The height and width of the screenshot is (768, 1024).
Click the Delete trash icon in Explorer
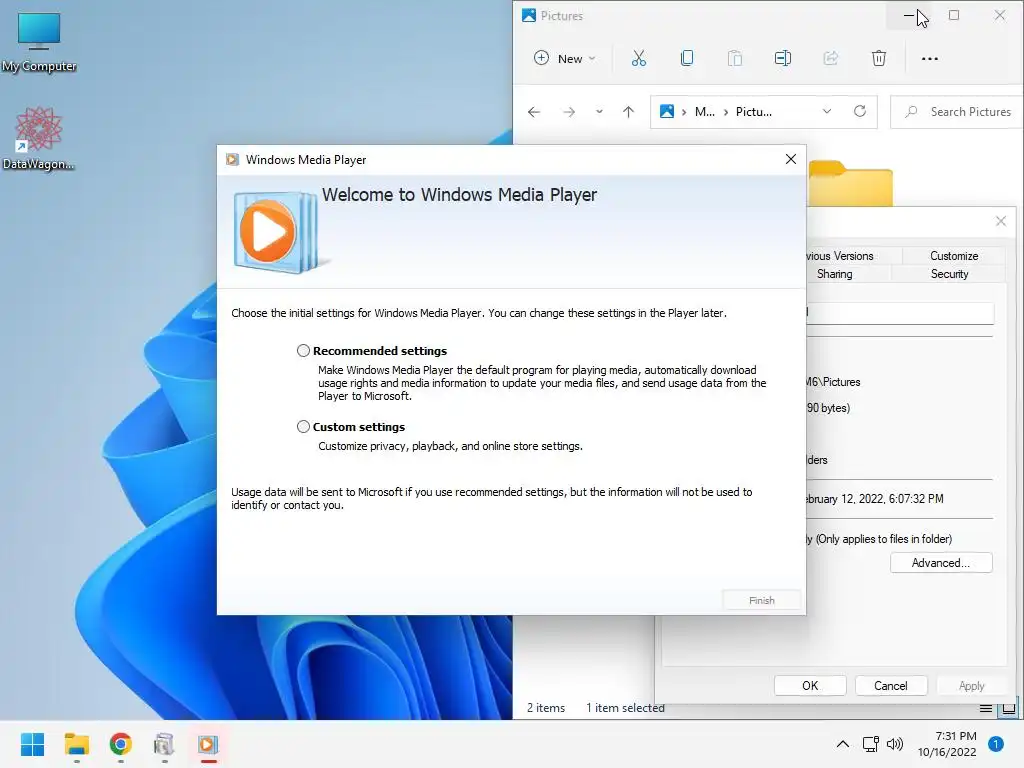tap(879, 59)
